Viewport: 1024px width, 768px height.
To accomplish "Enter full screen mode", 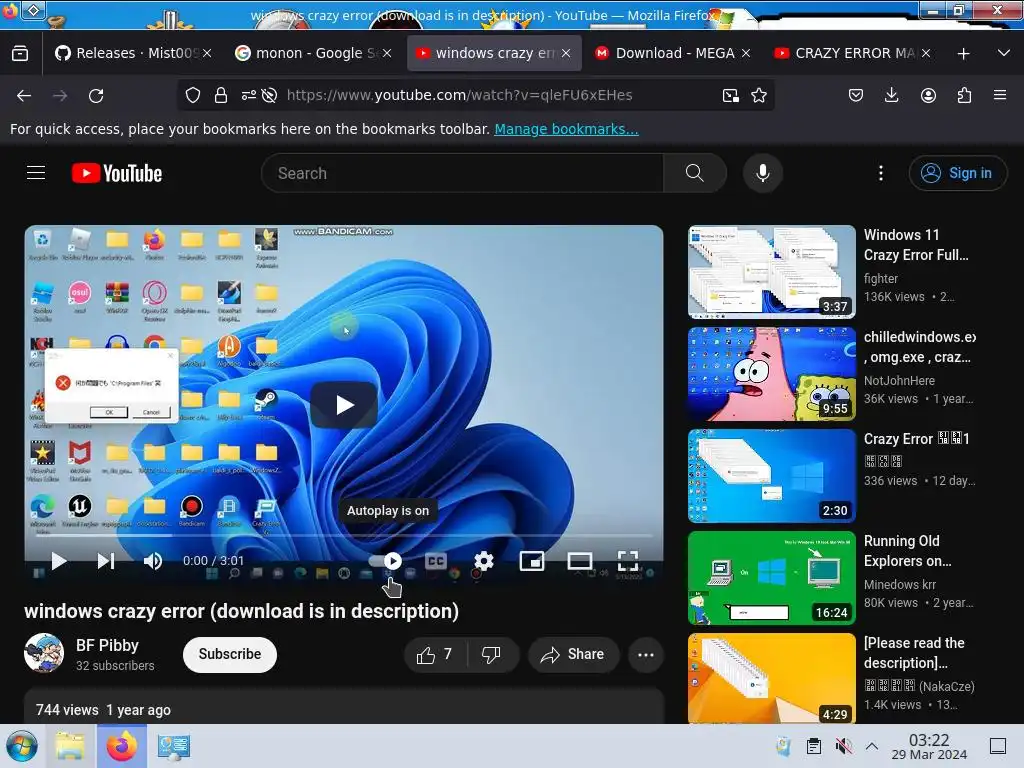I will pyautogui.click(x=628, y=561).
